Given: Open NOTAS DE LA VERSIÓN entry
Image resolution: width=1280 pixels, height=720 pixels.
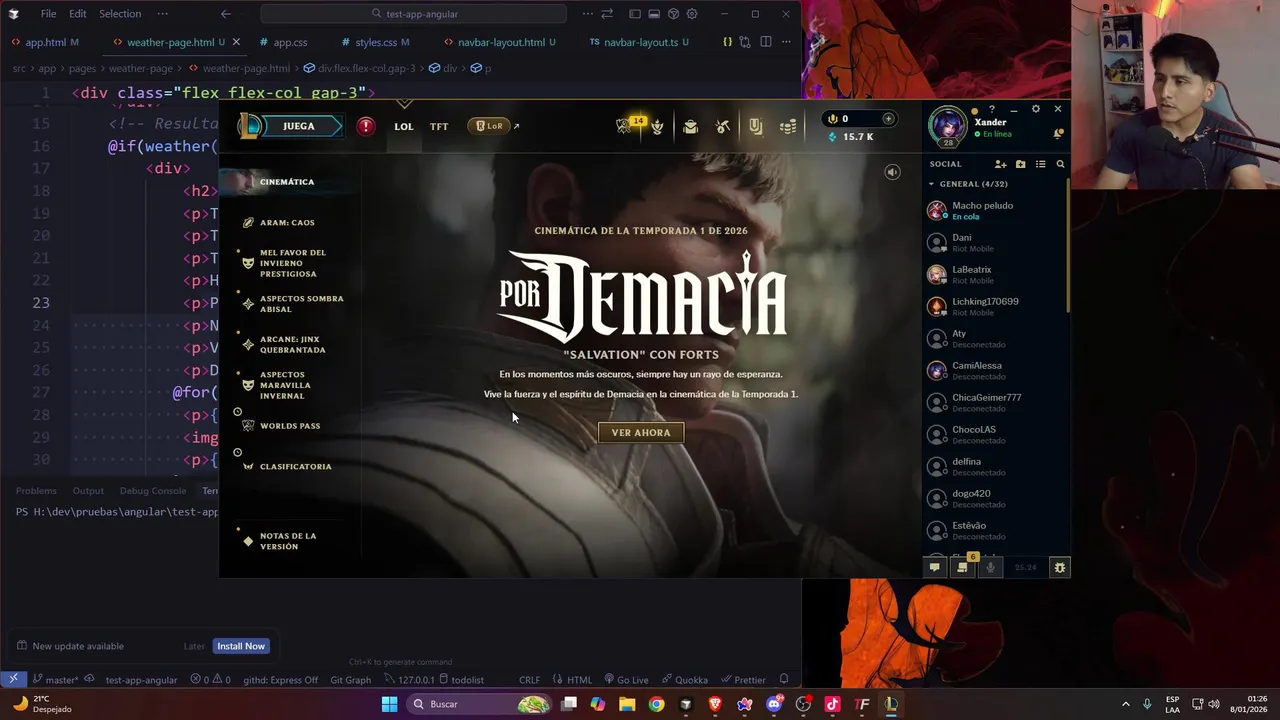Looking at the screenshot, I should [288, 541].
